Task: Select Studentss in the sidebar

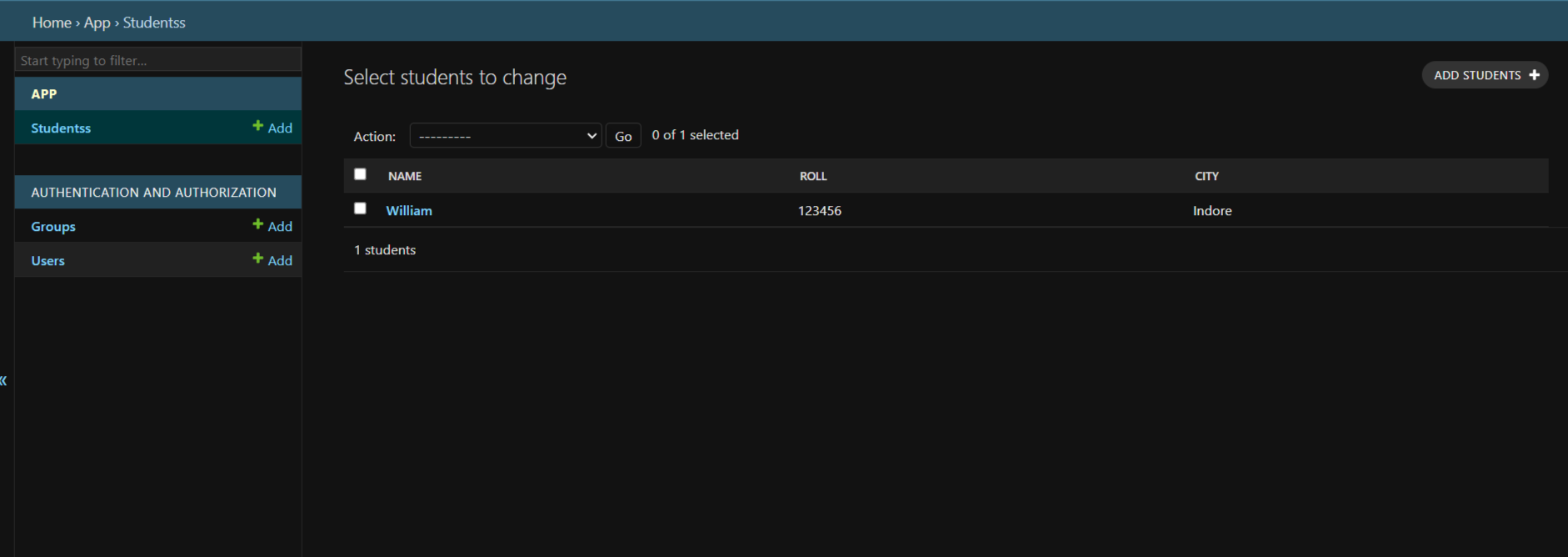Action: click(61, 128)
